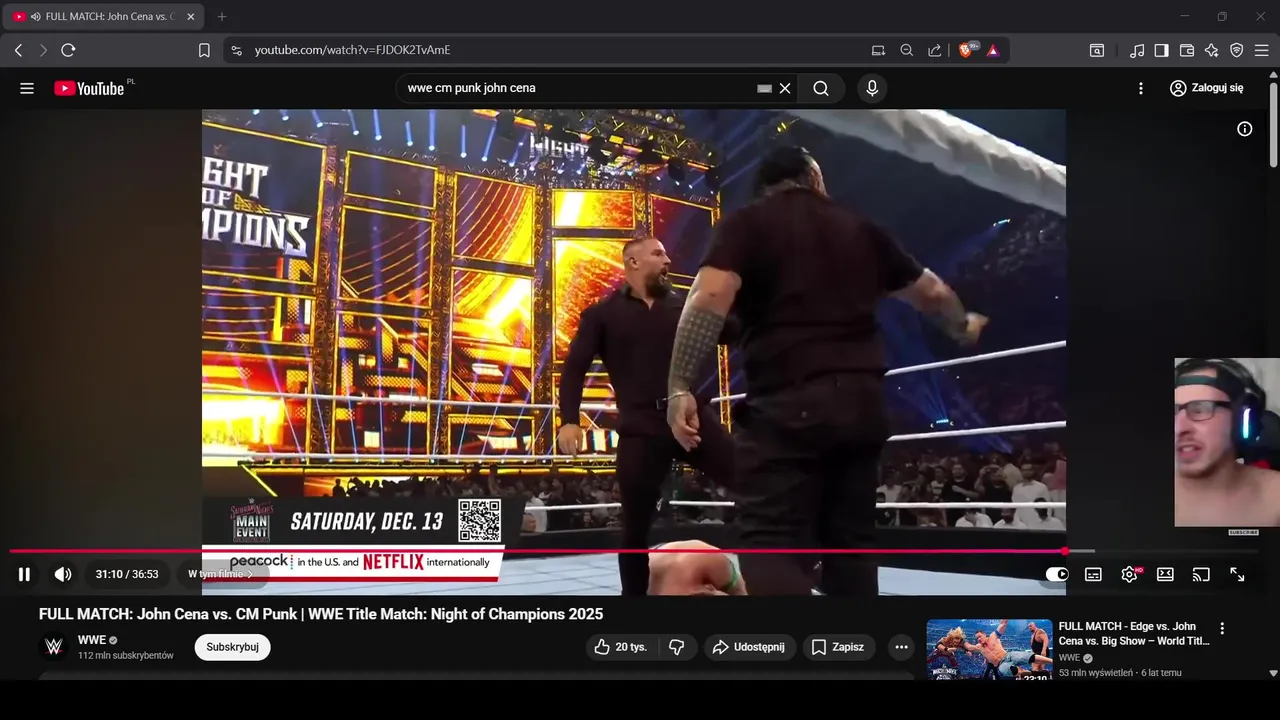
Task: Click the search magnifier button
Action: (x=821, y=88)
